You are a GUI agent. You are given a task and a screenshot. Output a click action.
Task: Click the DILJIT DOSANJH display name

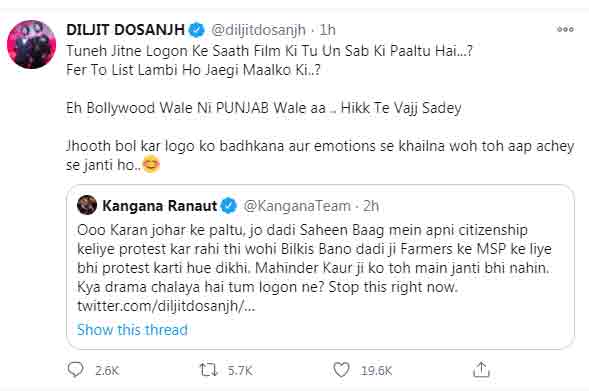point(125,30)
